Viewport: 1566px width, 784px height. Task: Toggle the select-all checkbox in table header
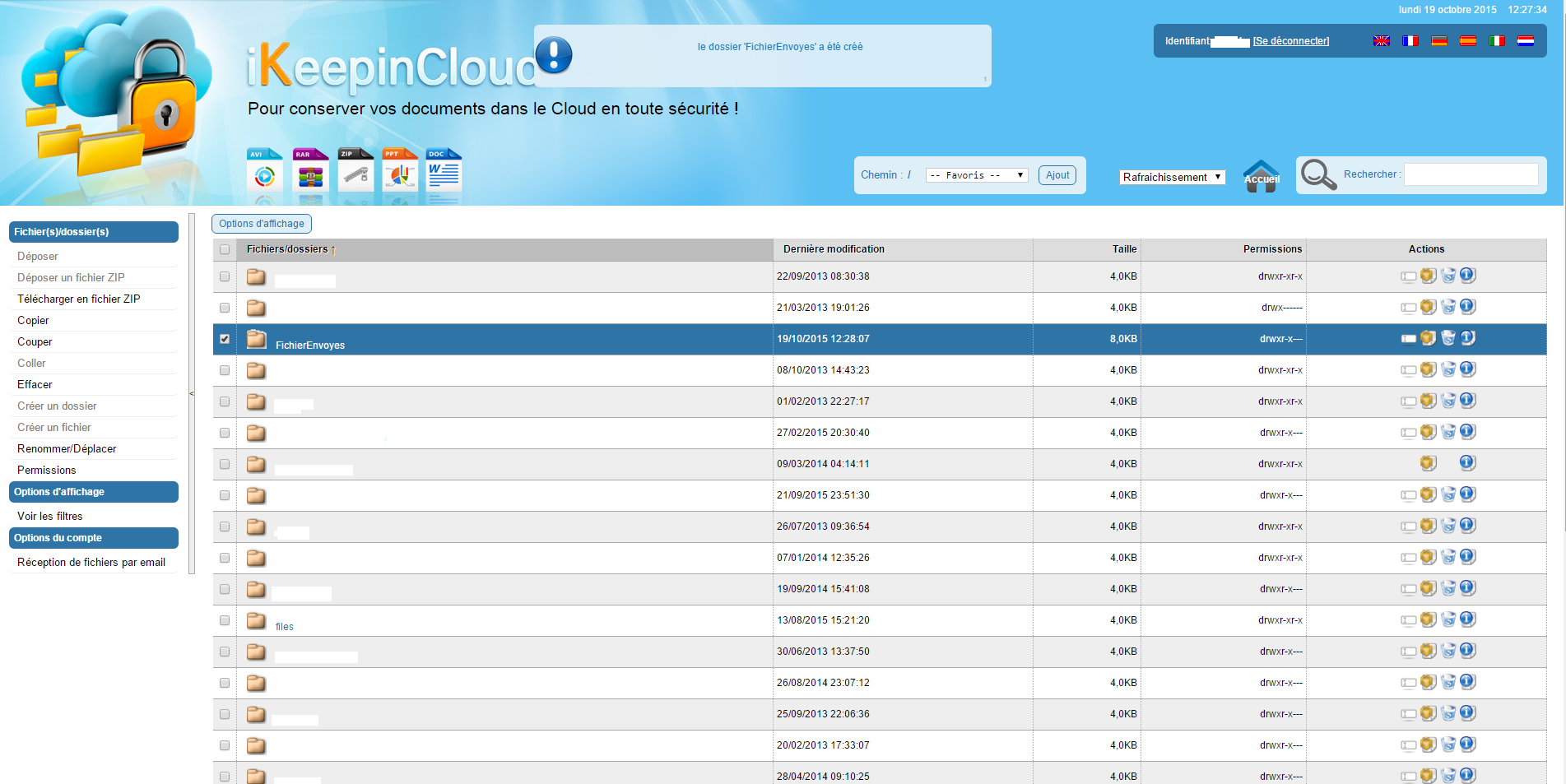click(x=225, y=249)
